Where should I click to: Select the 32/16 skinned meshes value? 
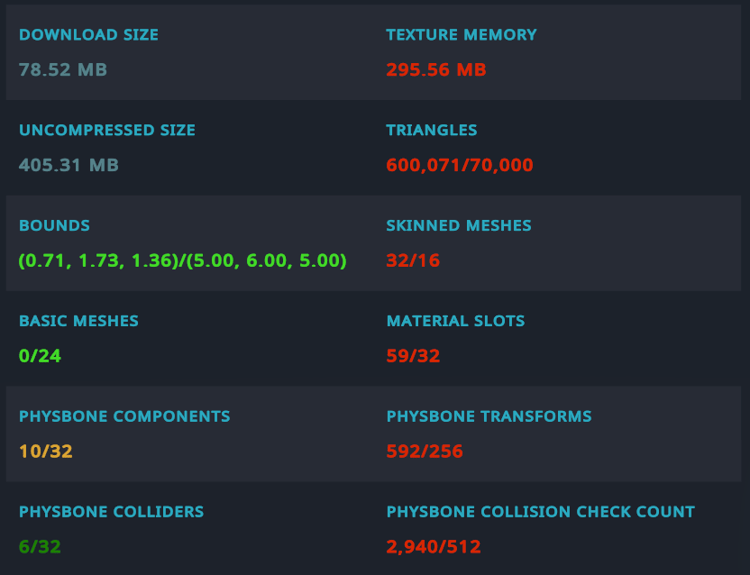tap(413, 261)
